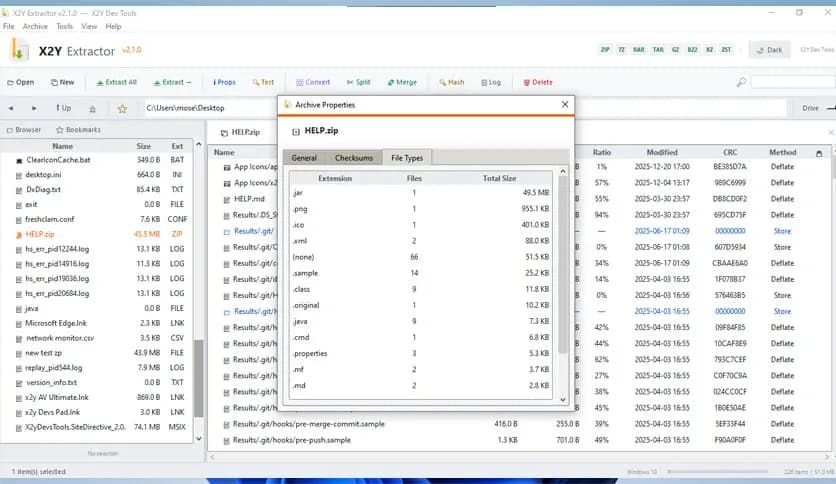Run the archive Test tool
The width and height of the screenshot is (836, 484).
point(263,82)
